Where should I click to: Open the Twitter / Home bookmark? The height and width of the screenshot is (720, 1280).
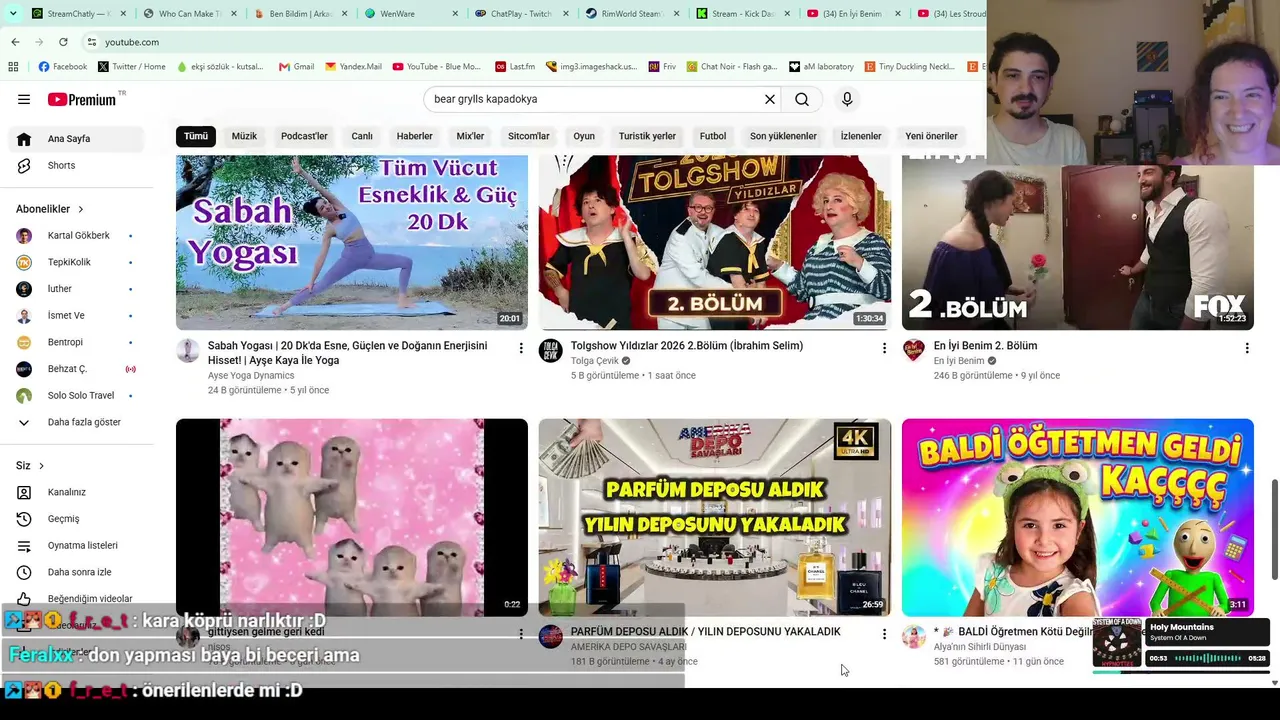click(x=132, y=67)
